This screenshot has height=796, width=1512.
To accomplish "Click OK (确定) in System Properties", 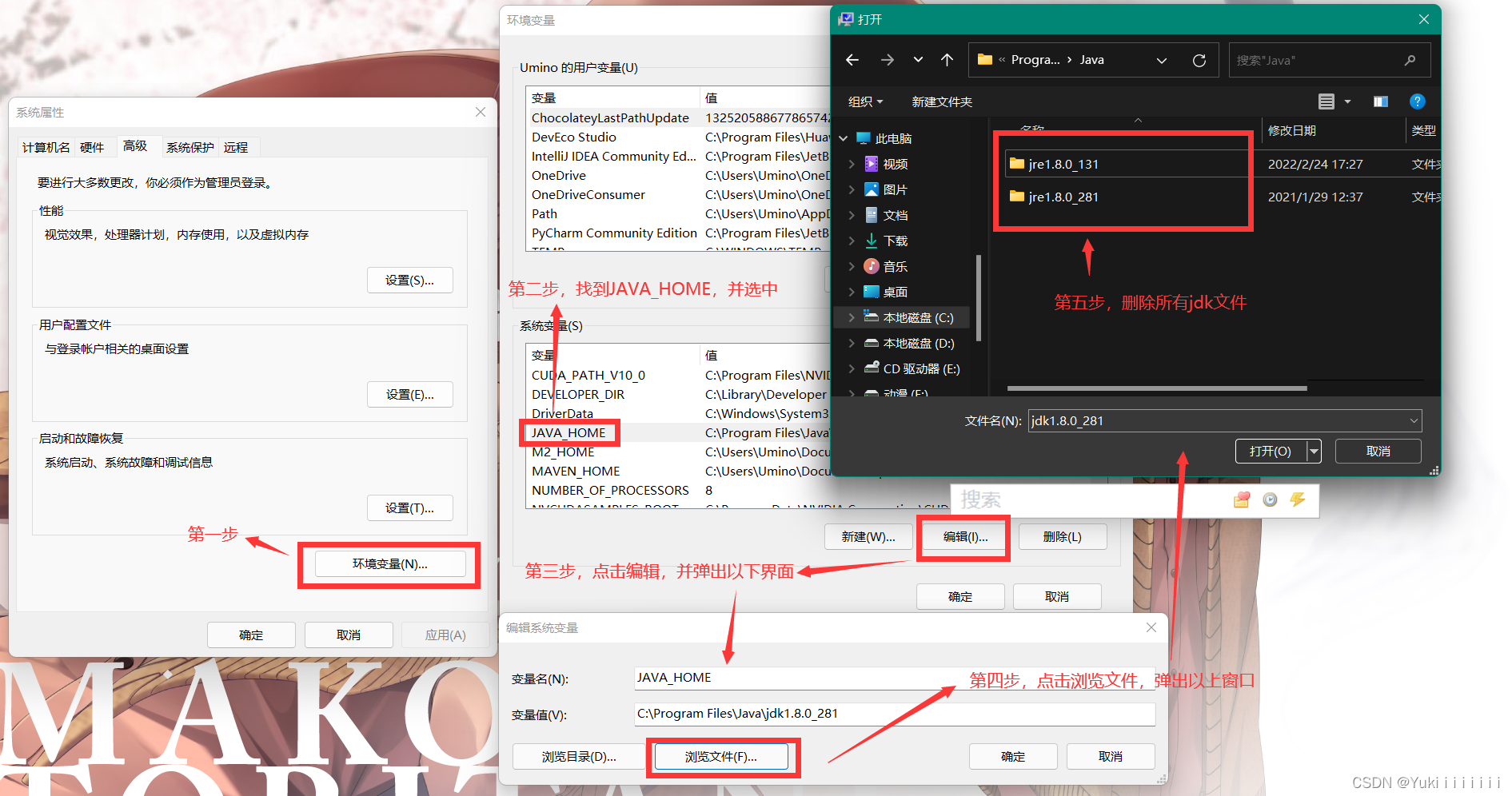I will pyautogui.click(x=251, y=635).
